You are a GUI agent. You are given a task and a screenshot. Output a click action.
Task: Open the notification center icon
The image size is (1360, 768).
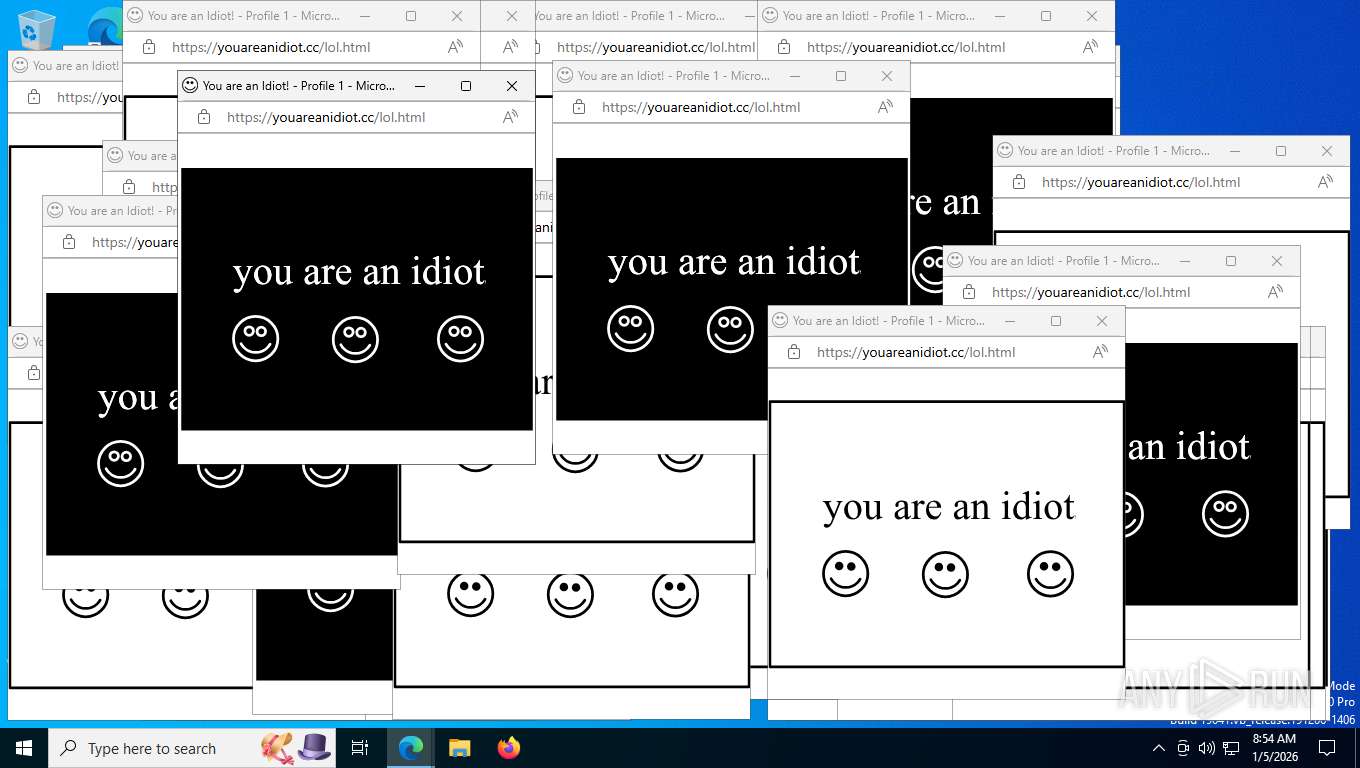click(x=1327, y=748)
